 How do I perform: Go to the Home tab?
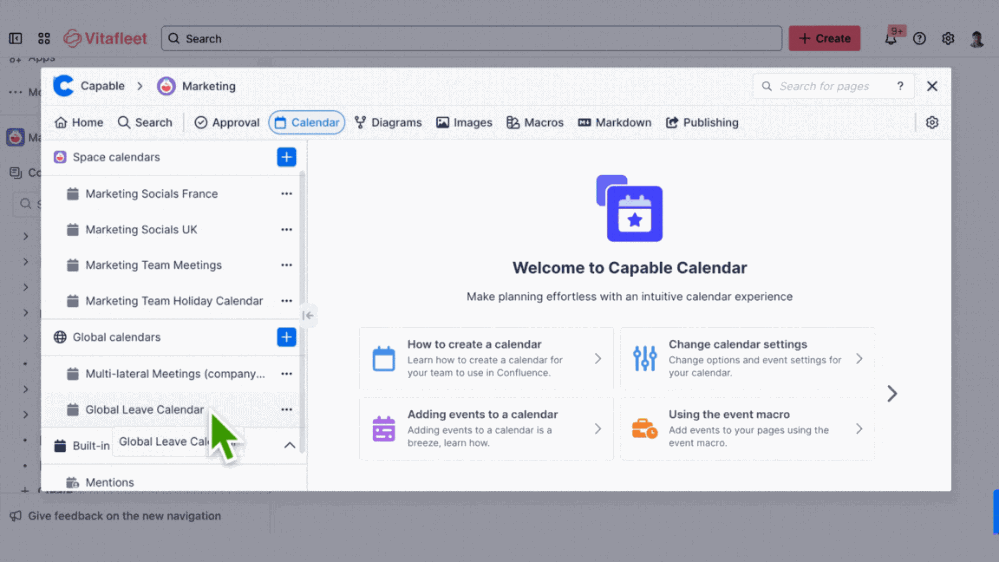79,122
